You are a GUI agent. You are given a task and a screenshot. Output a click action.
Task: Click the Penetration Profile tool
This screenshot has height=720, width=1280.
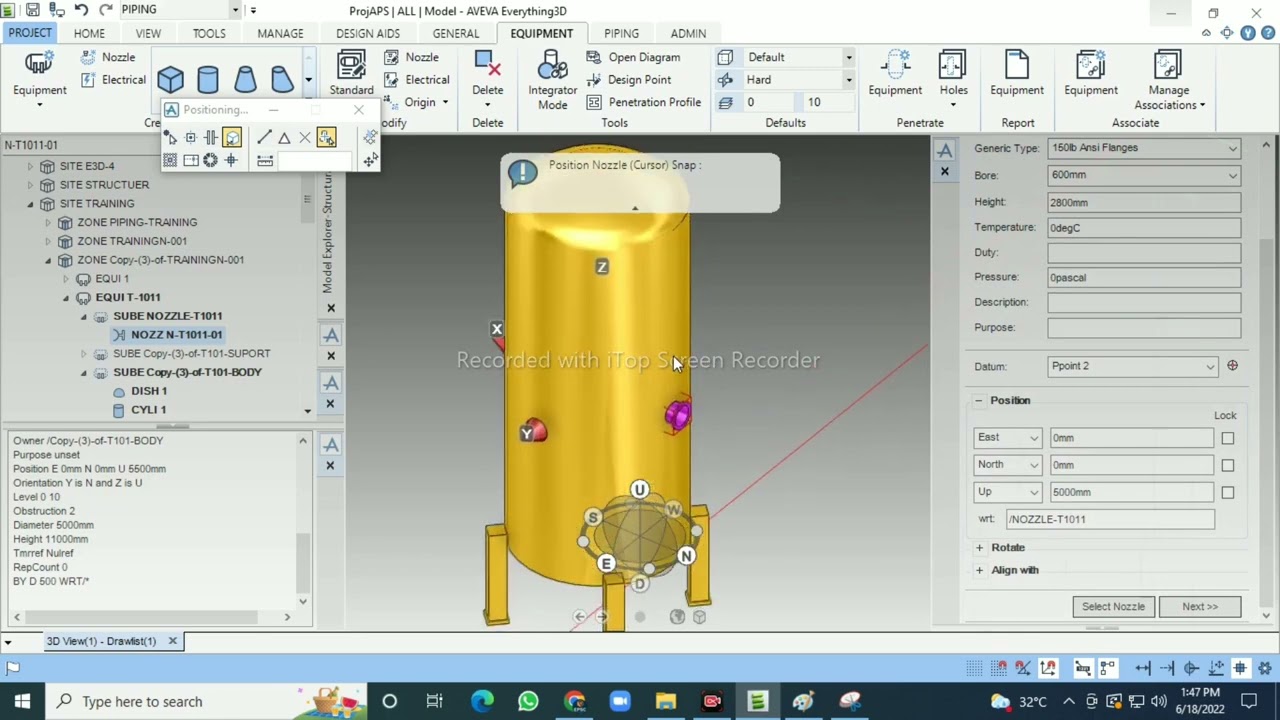click(644, 102)
